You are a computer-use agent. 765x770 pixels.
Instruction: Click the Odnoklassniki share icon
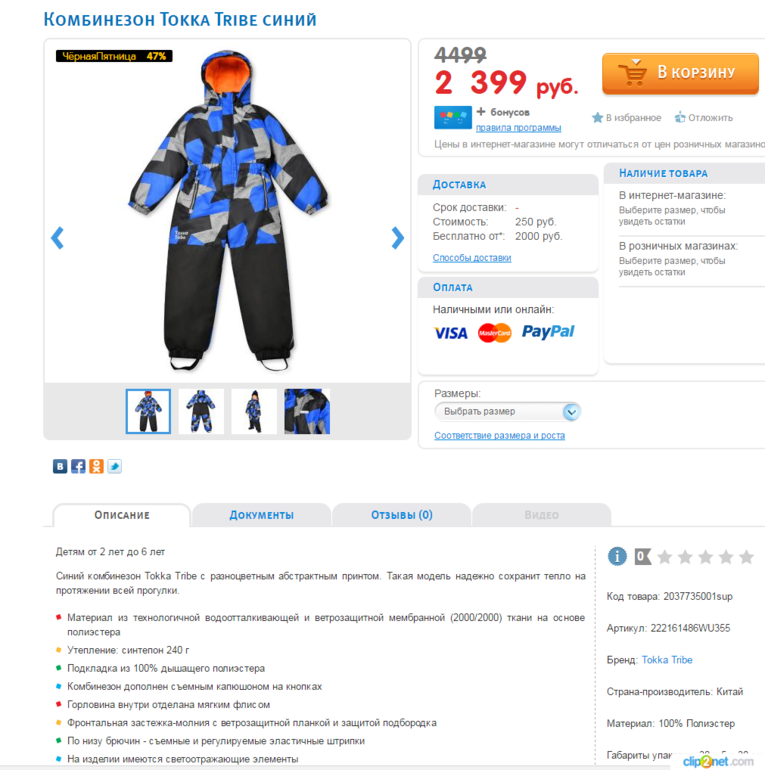[x=96, y=466]
